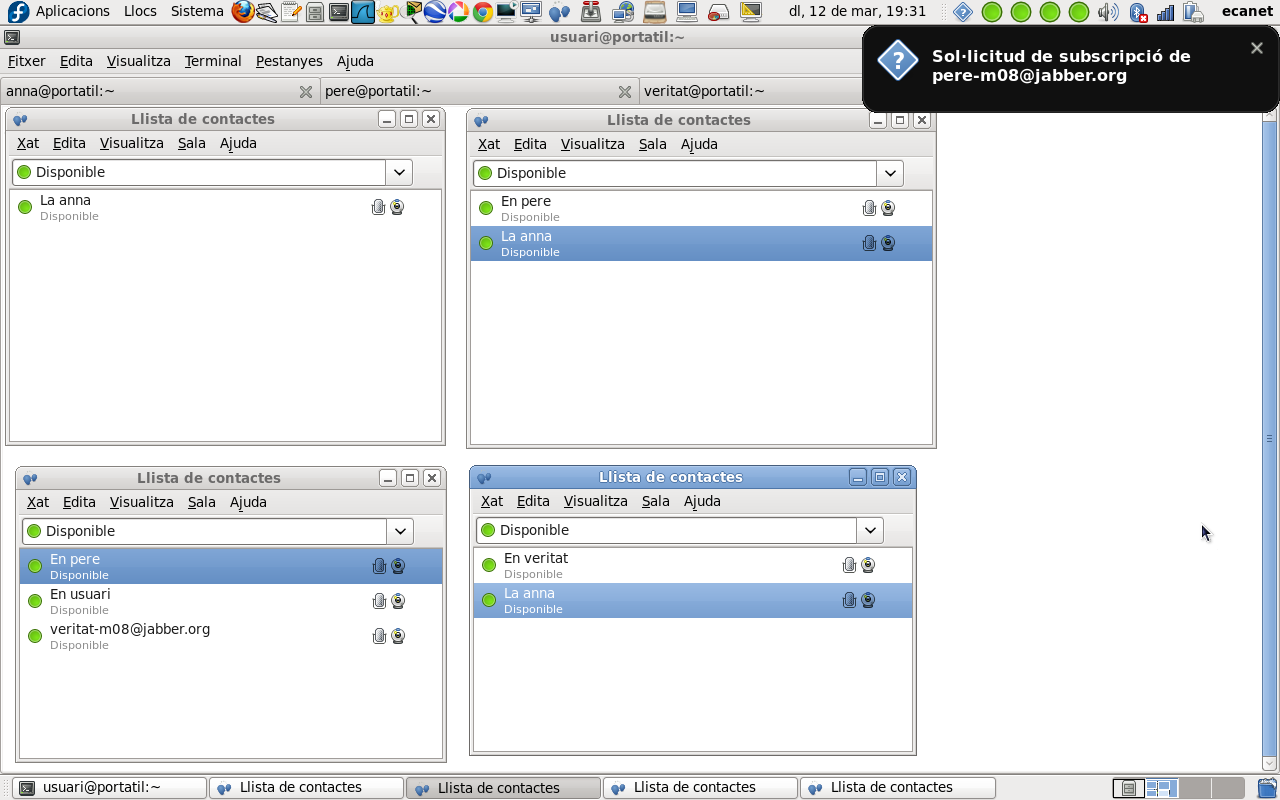Image resolution: width=1280 pixels, height=800 pixels.
Task: Click usuari@portatil:~ button in the bottom taskbar
Action: coord(108,787)
